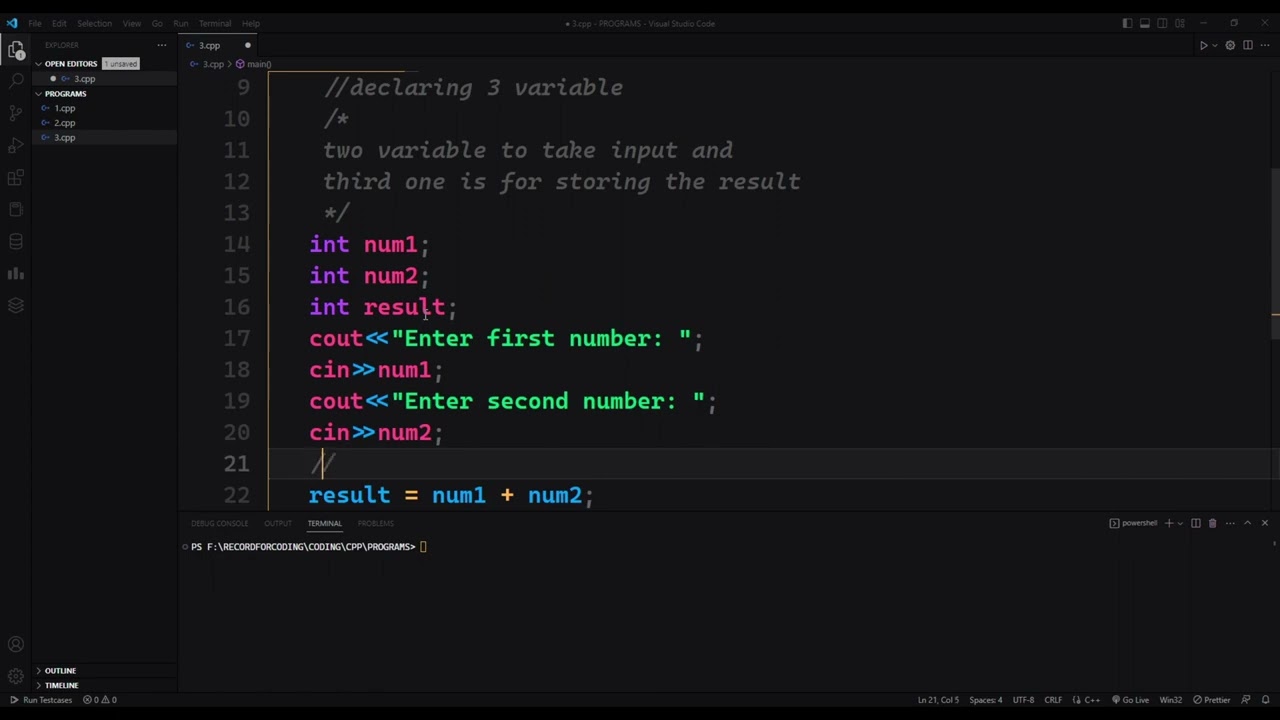Split the editor to the right
Image resolution: width=1280 pixels, height=720 pixels.
(x=1247, y=45)
